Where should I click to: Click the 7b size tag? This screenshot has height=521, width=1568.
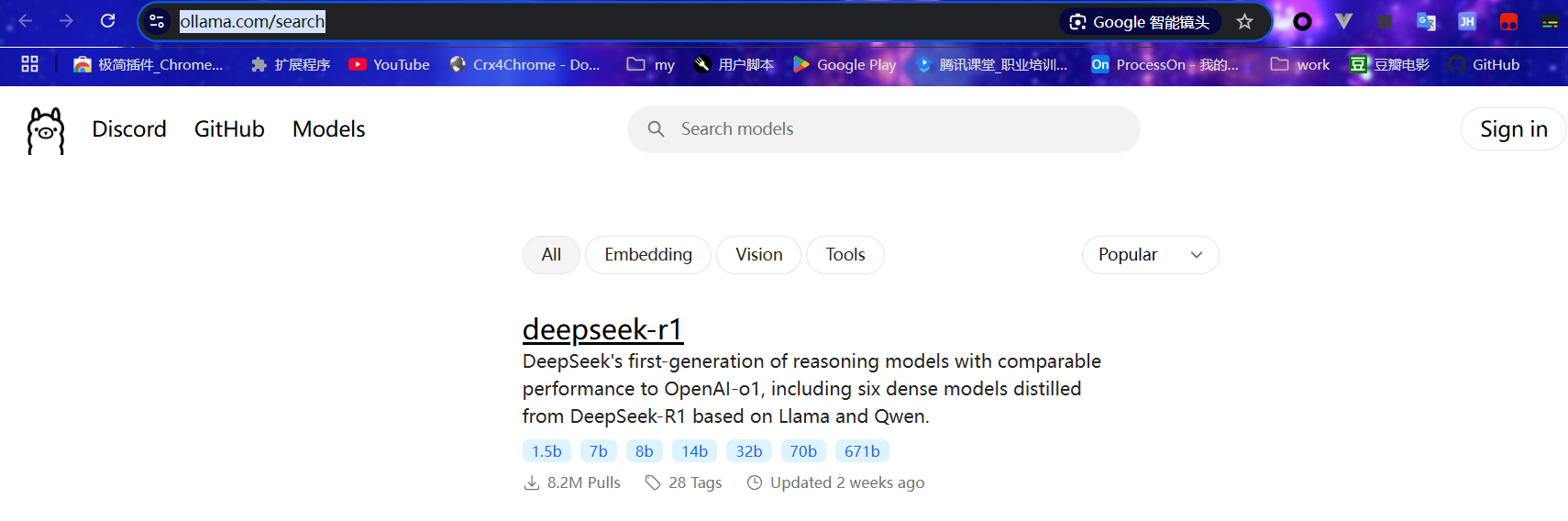(x=599, y=451)
